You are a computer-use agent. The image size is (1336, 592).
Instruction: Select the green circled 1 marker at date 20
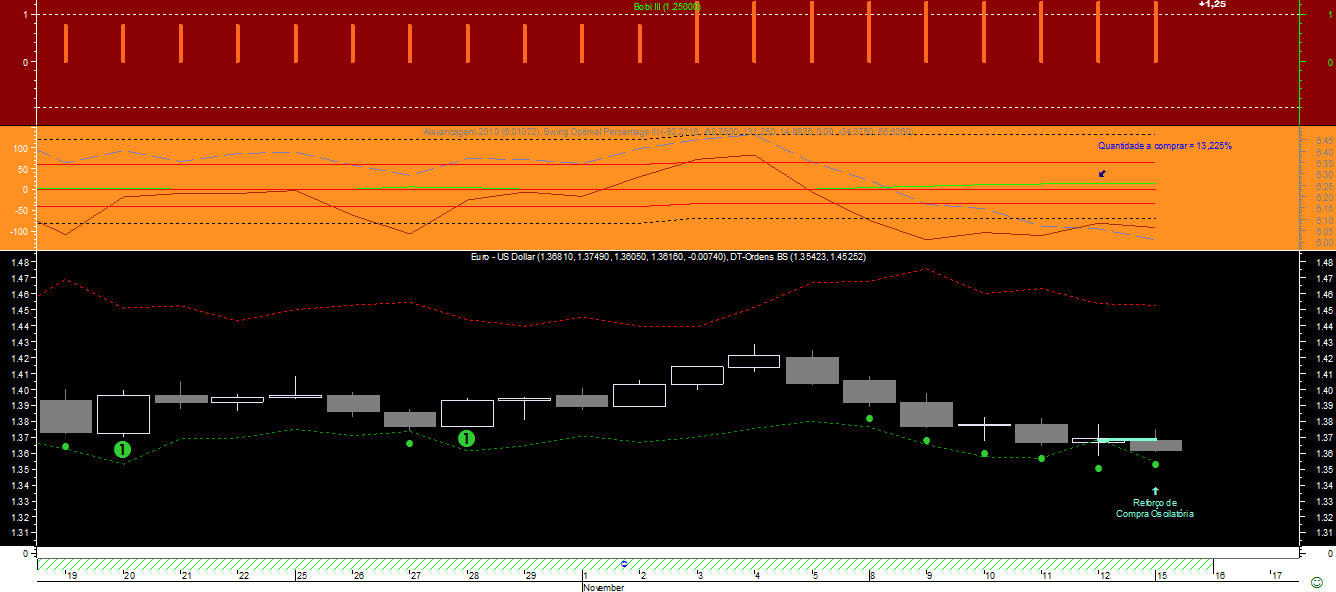tap(123, 450)
